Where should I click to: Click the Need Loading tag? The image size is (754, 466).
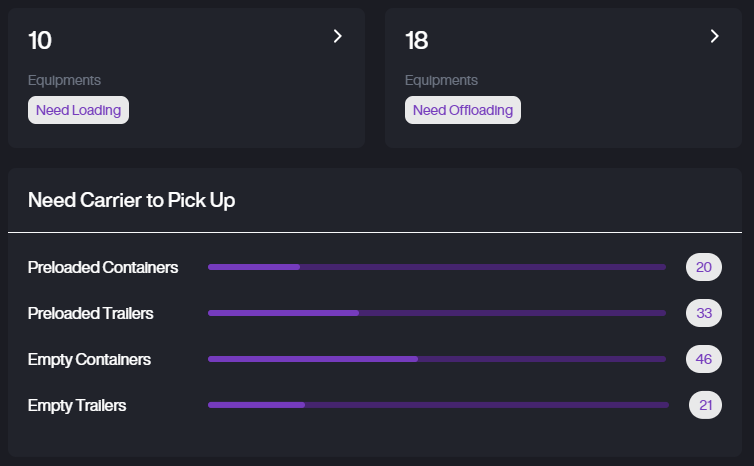pyautogui.click(x=78, y=110)
